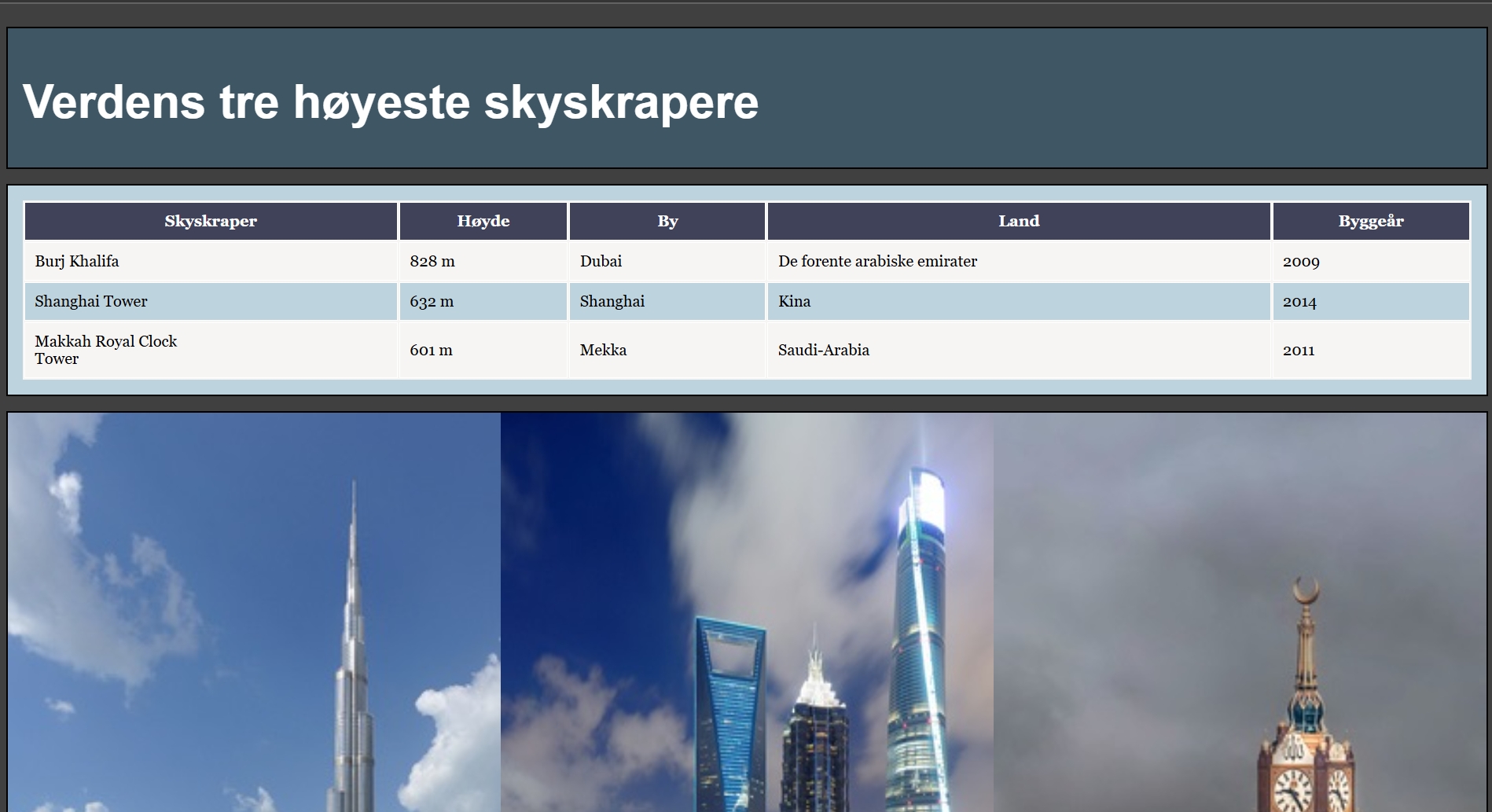The width and height of the screenshot is (1492, 812).
Task: Click the 'Skyskraper' column header
Action: coord(211,222)
